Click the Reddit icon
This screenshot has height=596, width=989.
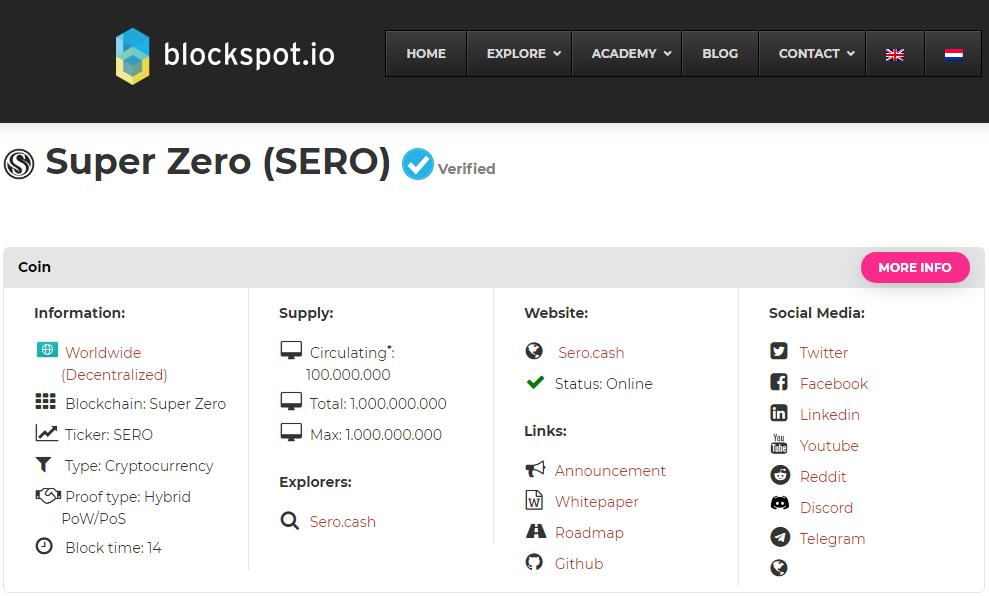click(780, 474)
